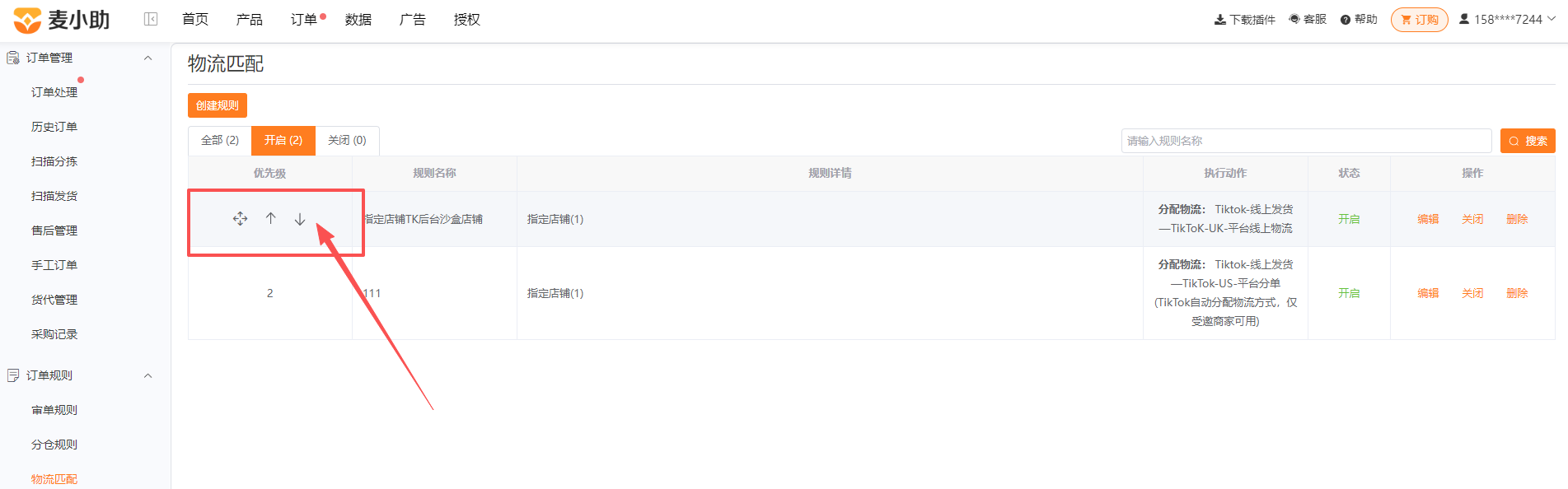The width and height of the screenshot is (1568, 489).
Task: Click the 下载插件 download icon
Action: 1220,20
